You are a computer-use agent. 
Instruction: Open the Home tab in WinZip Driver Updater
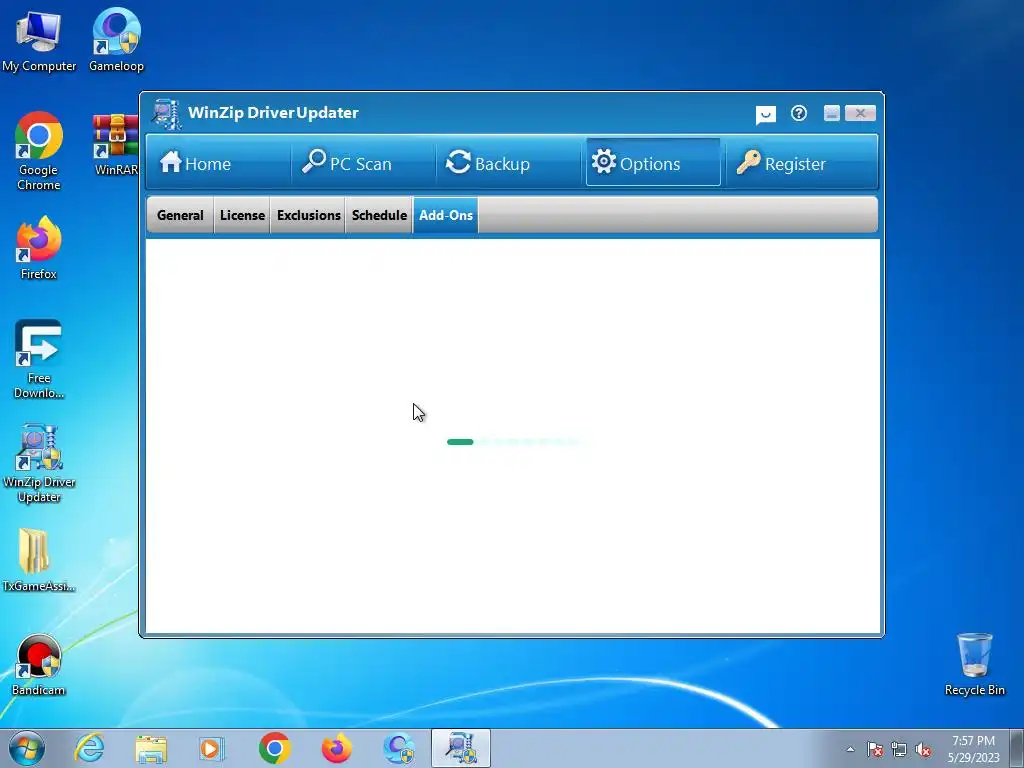pos(218,163)
